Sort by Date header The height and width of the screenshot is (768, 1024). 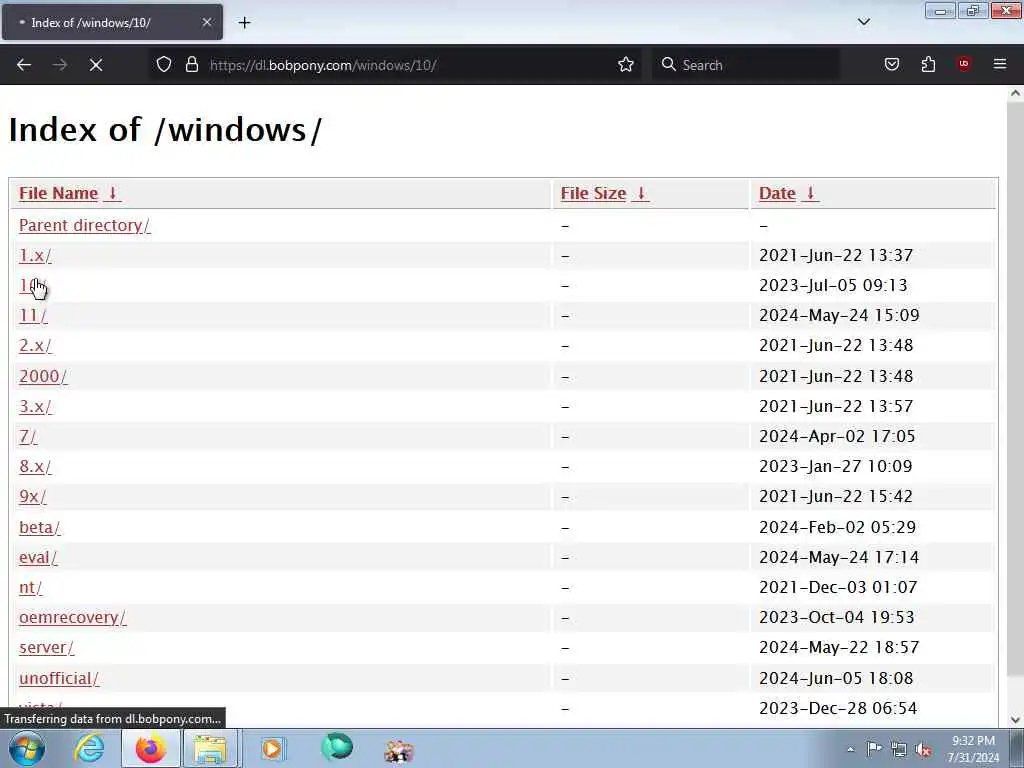(777, 193)
